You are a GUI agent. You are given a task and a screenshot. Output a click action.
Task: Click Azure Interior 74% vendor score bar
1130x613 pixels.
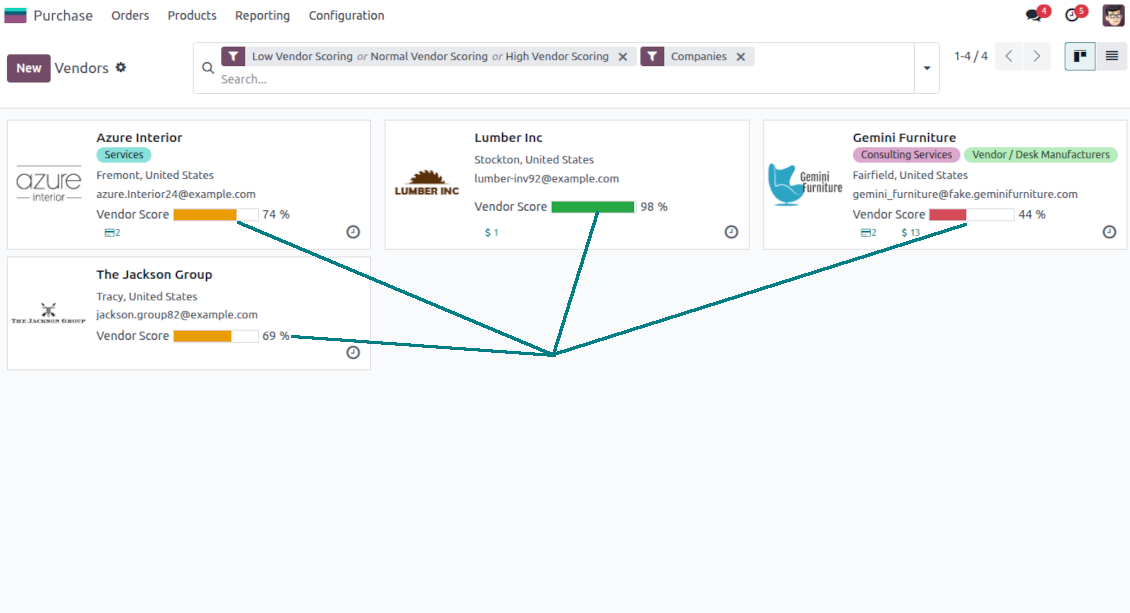point(215,215)
